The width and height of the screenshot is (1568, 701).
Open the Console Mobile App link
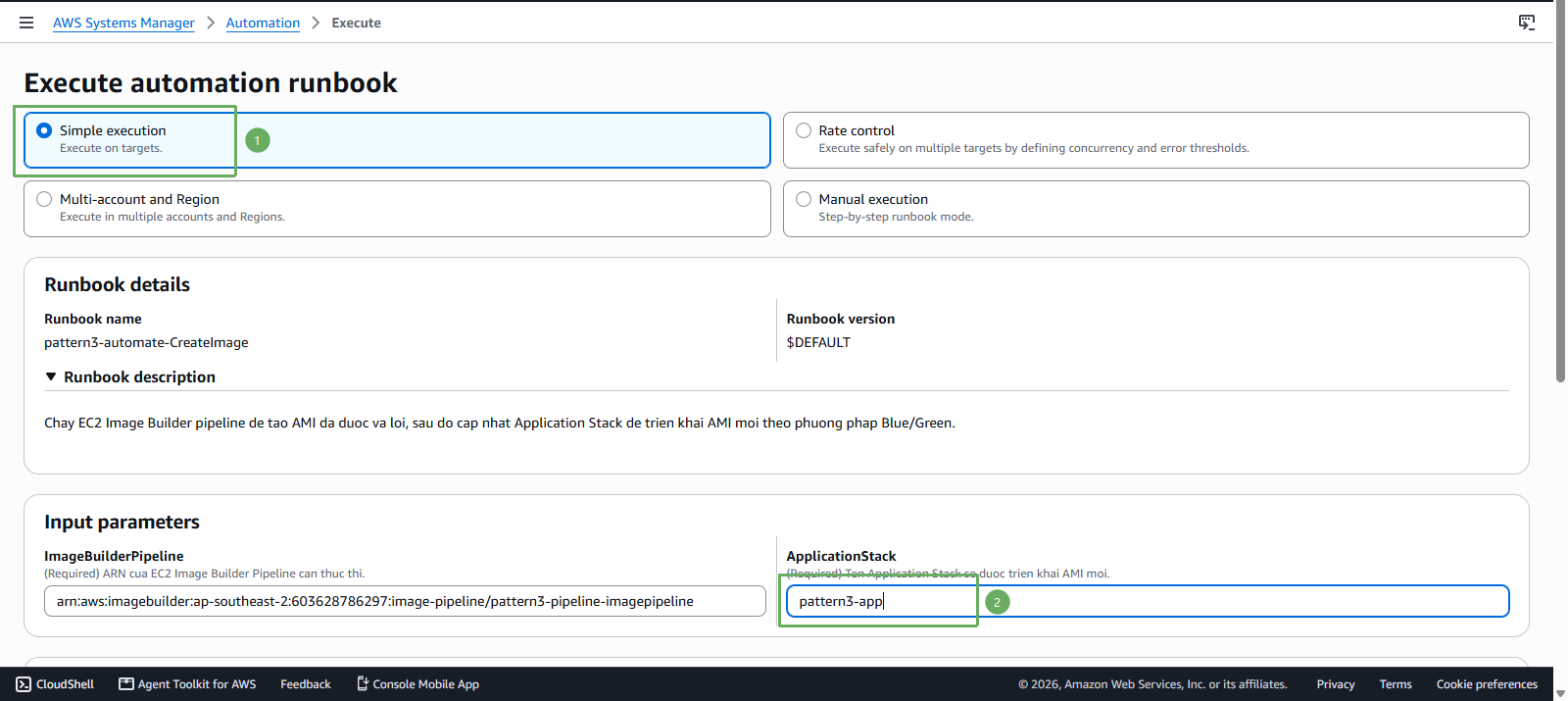tap(417, 684)
